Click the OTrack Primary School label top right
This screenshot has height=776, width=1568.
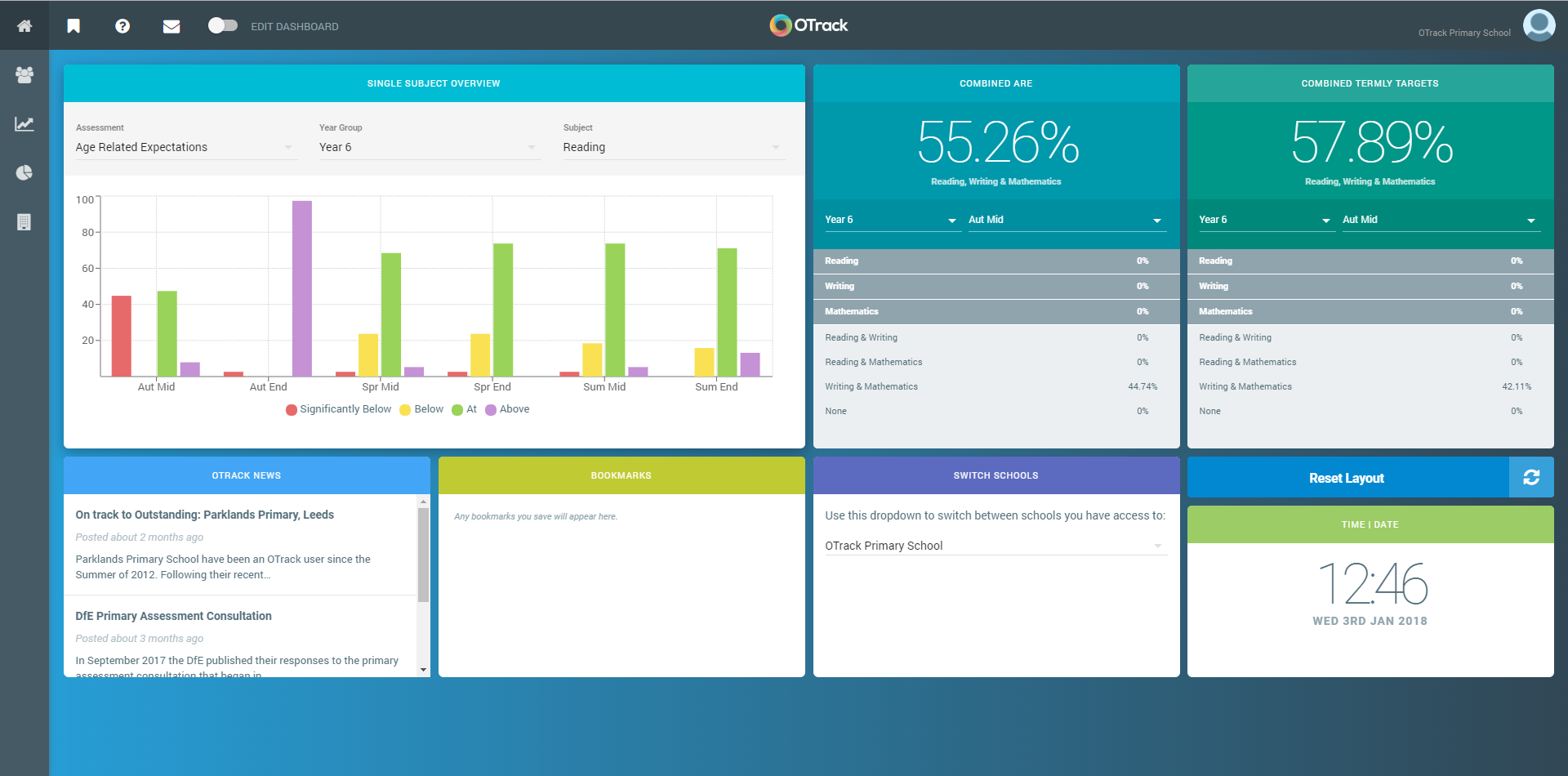[x=1464, y=33]
